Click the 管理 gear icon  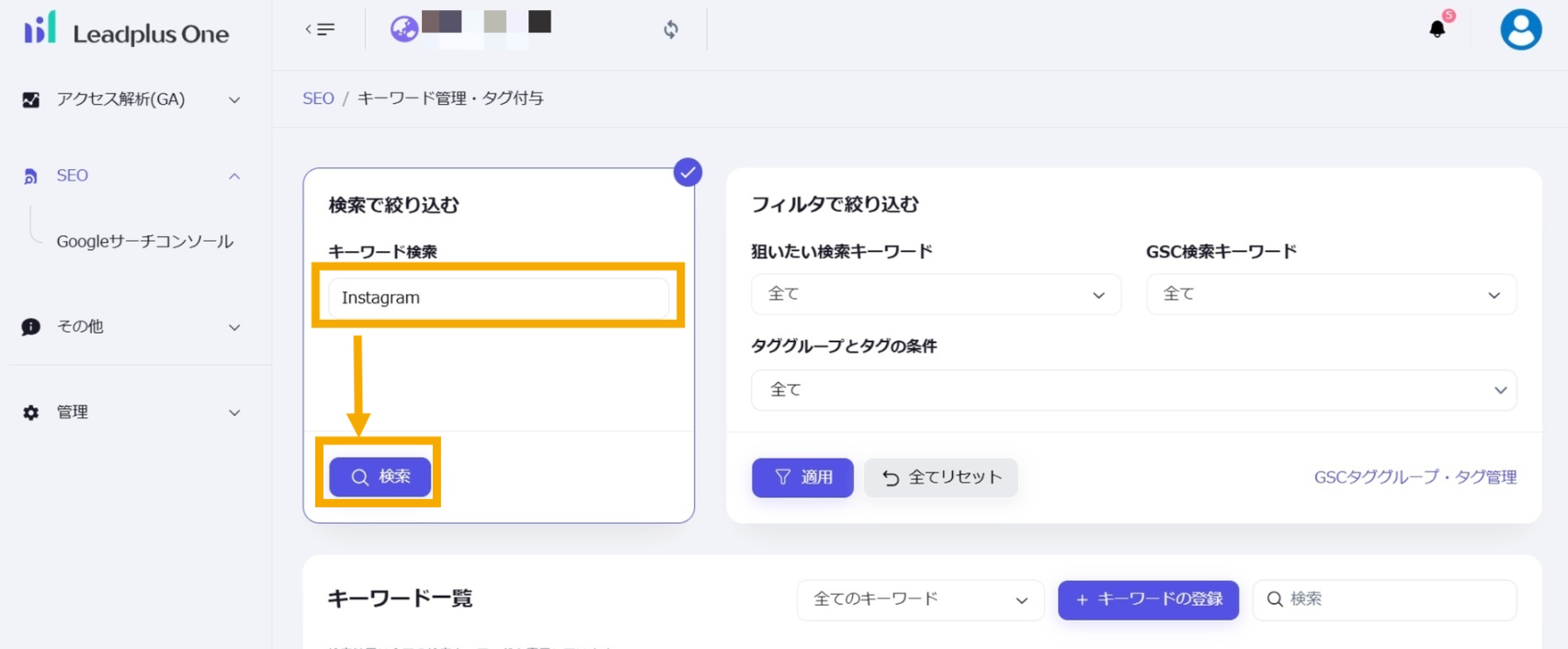point(31,413)
